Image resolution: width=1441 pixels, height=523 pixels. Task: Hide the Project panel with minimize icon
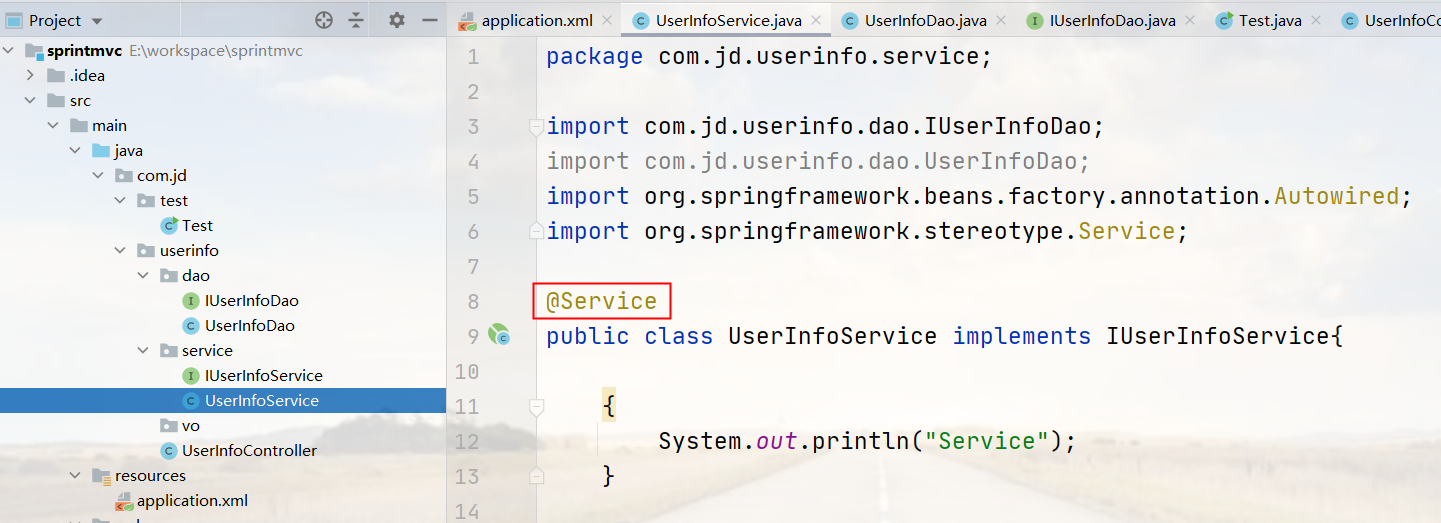coord(430,20)
